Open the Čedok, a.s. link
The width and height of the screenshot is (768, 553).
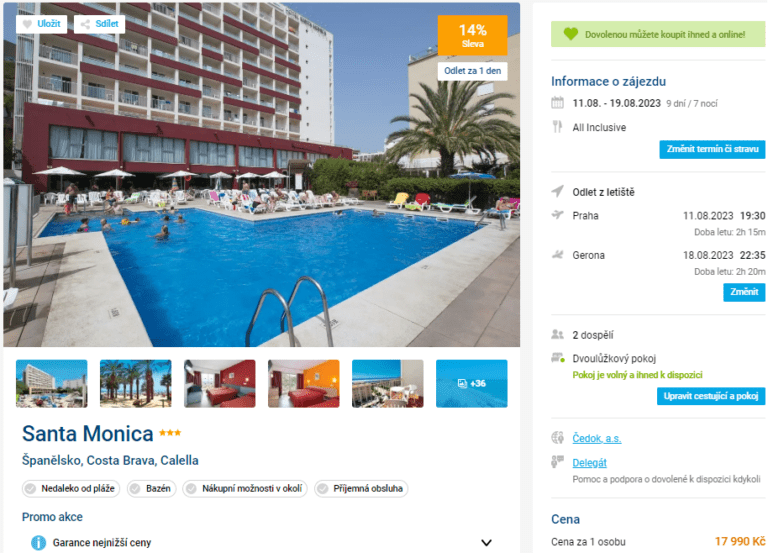597,438
